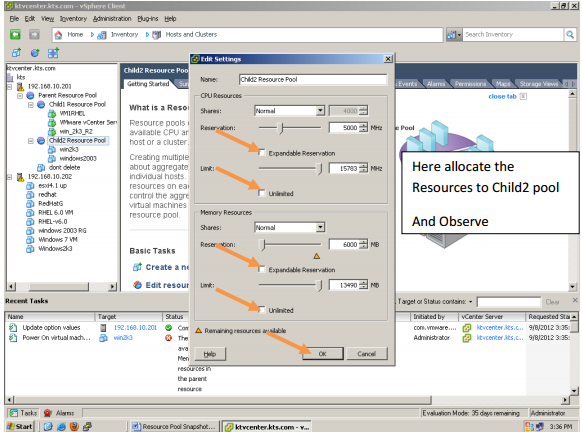This screenshot has height=432, width=582.
Task: Click the green back navigation arrow
Action: tap(15, 35)
